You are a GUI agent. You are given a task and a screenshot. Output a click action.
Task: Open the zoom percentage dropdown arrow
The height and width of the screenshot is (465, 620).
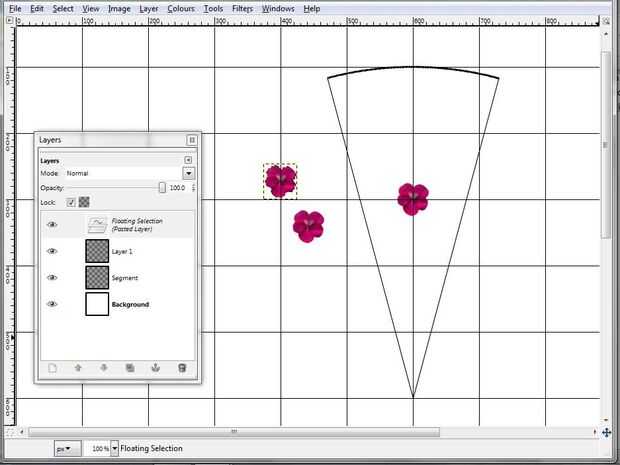pos(114,448)
